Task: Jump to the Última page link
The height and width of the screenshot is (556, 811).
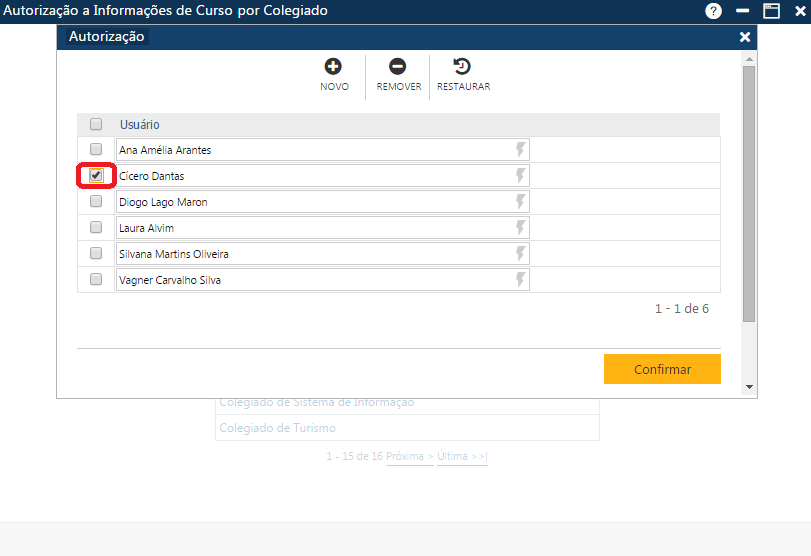Action: pos(462,456)
